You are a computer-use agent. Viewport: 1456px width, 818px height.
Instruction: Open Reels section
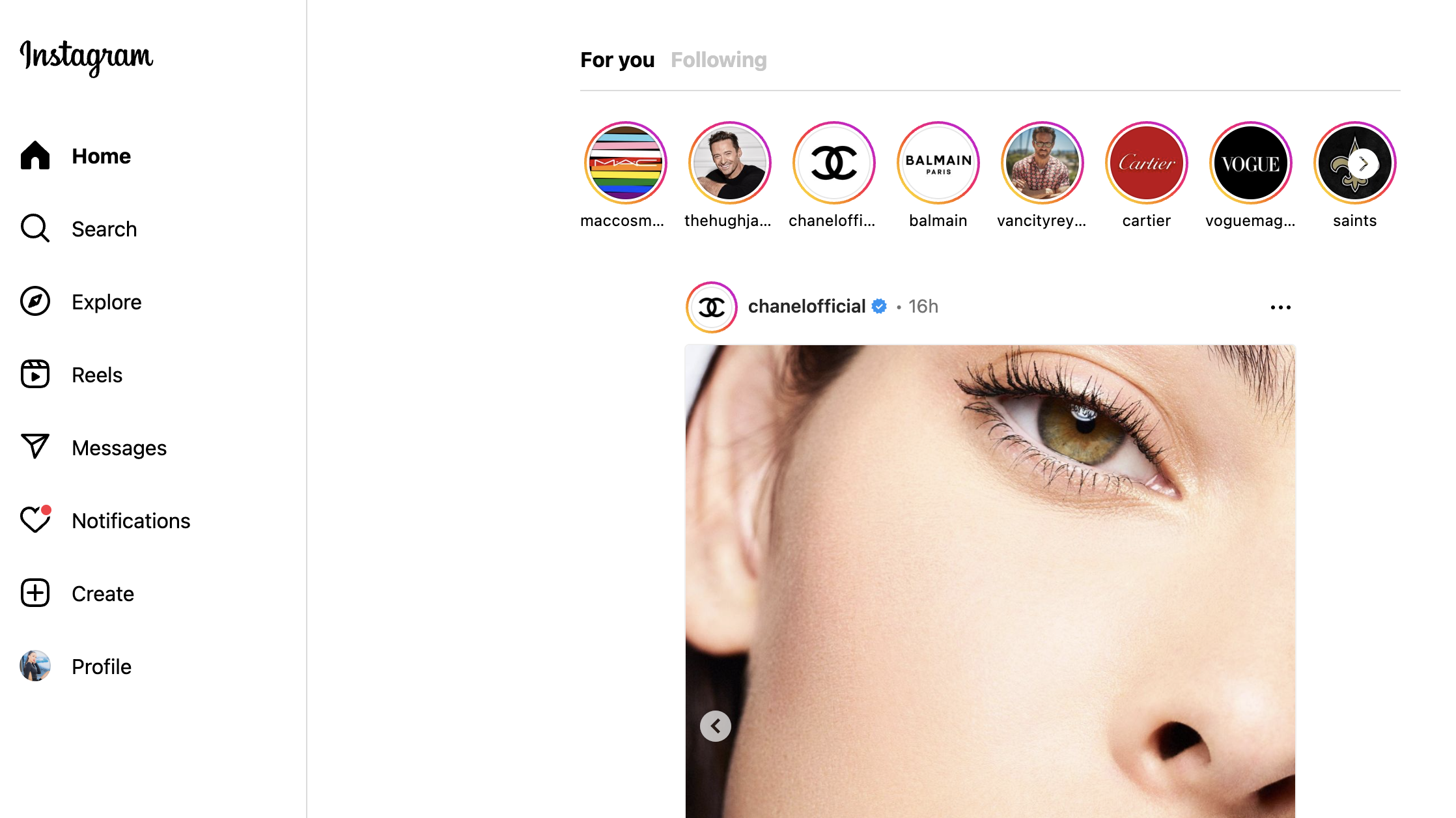tap(97, 375)
